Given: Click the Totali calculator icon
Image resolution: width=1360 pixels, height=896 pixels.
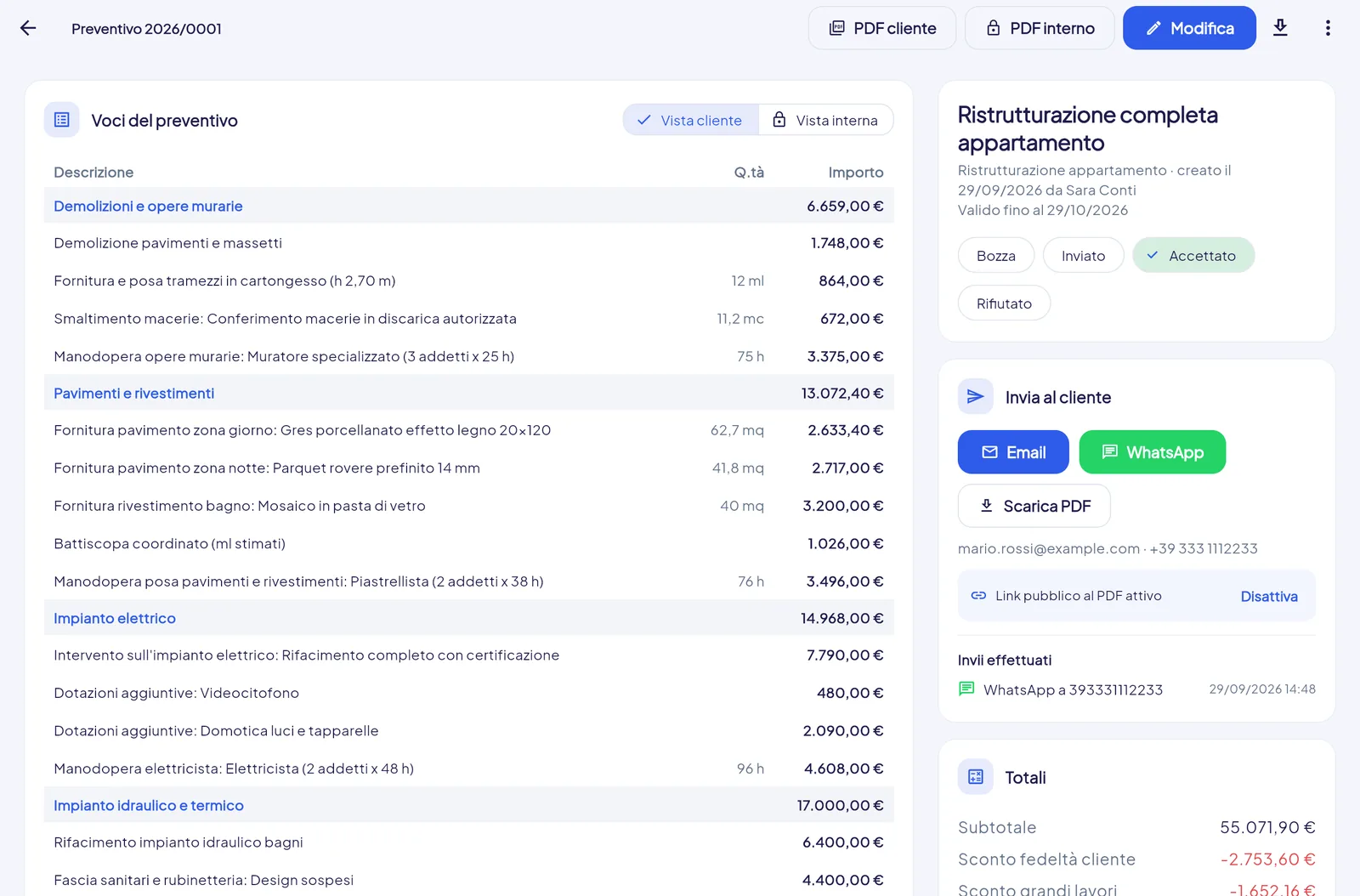Looking at the screenshot, I should pyautogui.click(x=976, y=776).
